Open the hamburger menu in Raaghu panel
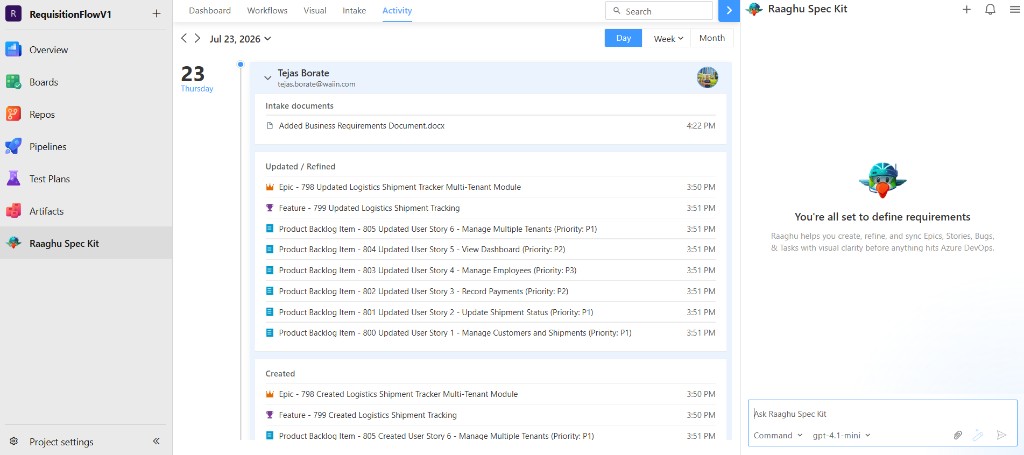This screenshot has height=455, width=1024. [1014, 9]
